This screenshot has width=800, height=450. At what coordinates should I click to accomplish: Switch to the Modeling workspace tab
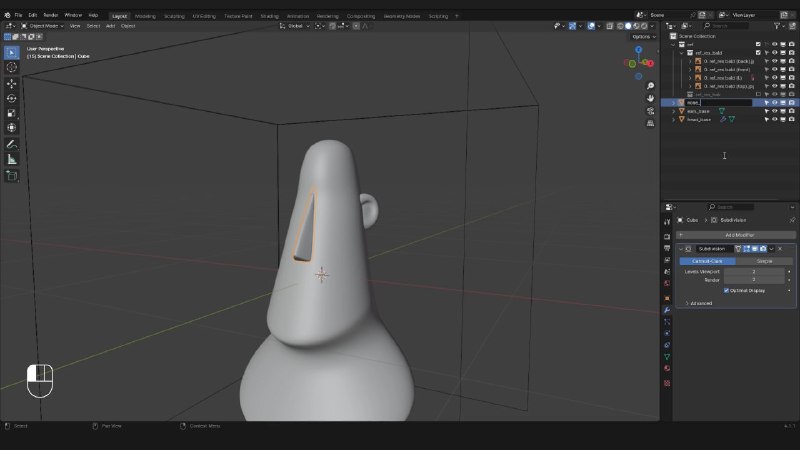[145, 16]
